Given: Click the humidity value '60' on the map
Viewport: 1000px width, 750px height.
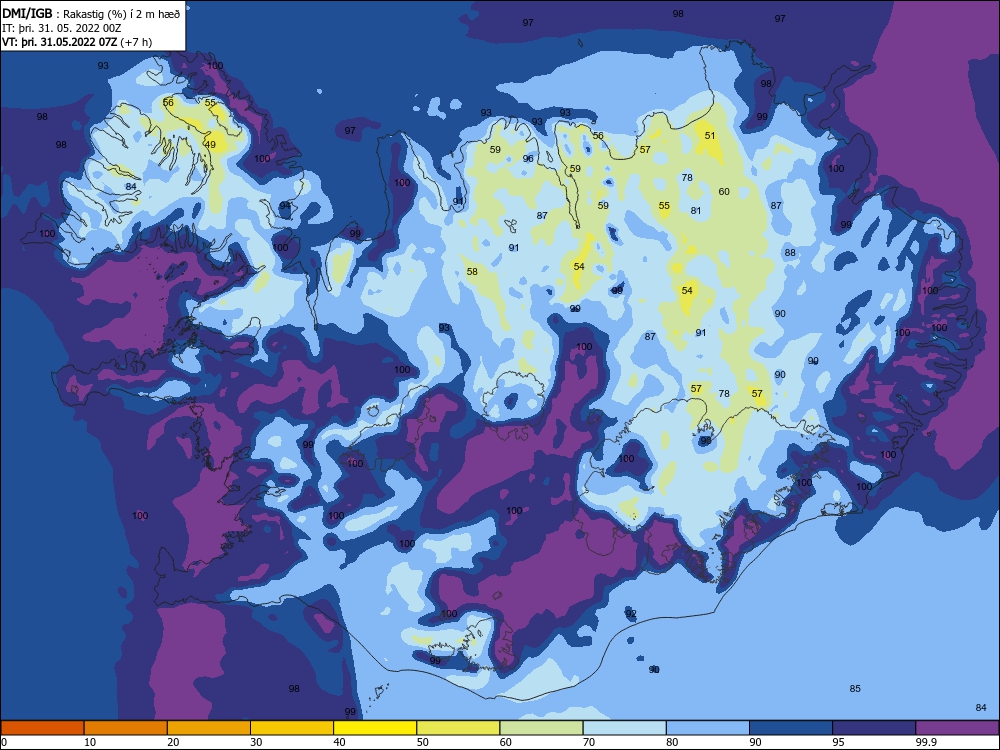Looking at the screenshot, I should (x=724, y=191).
